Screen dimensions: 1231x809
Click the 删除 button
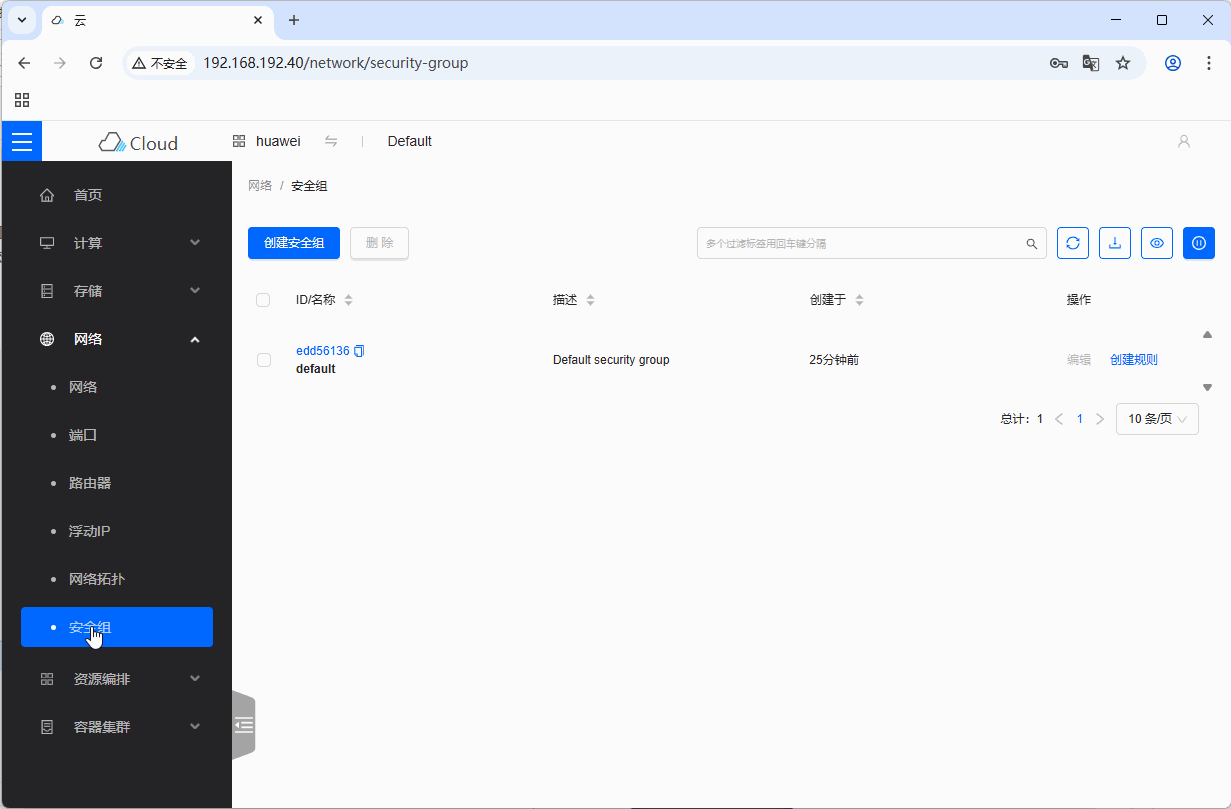coord(379,243)
